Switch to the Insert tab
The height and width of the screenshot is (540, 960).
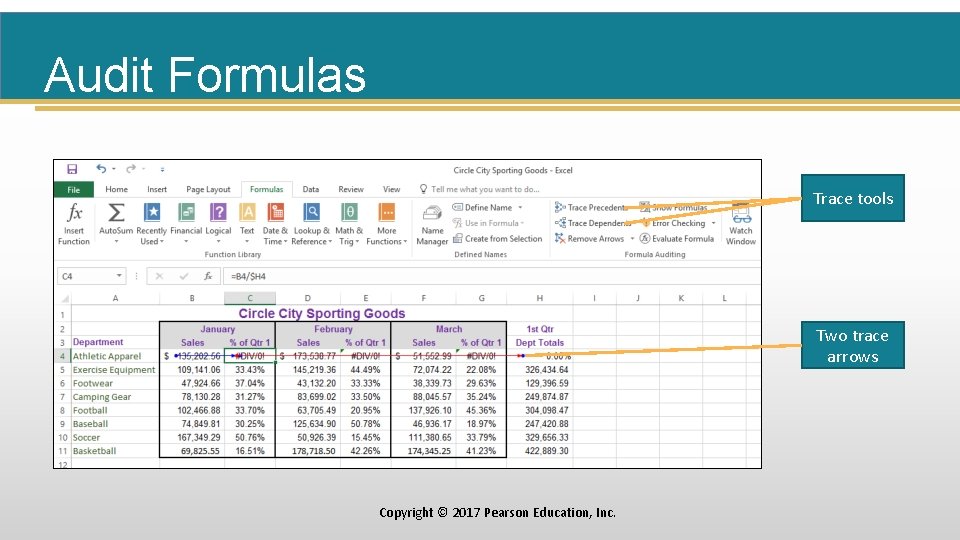pos(157,189)
